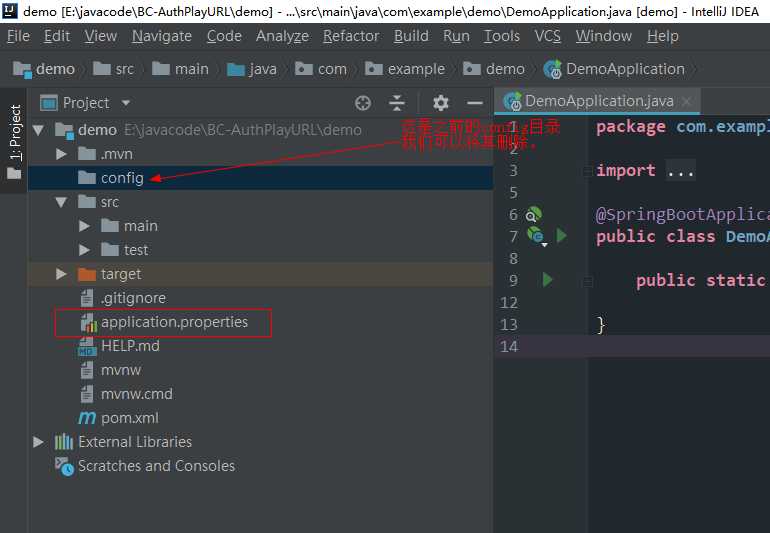Open the Refactor menu
770x533 pixels.
point(351,36)
